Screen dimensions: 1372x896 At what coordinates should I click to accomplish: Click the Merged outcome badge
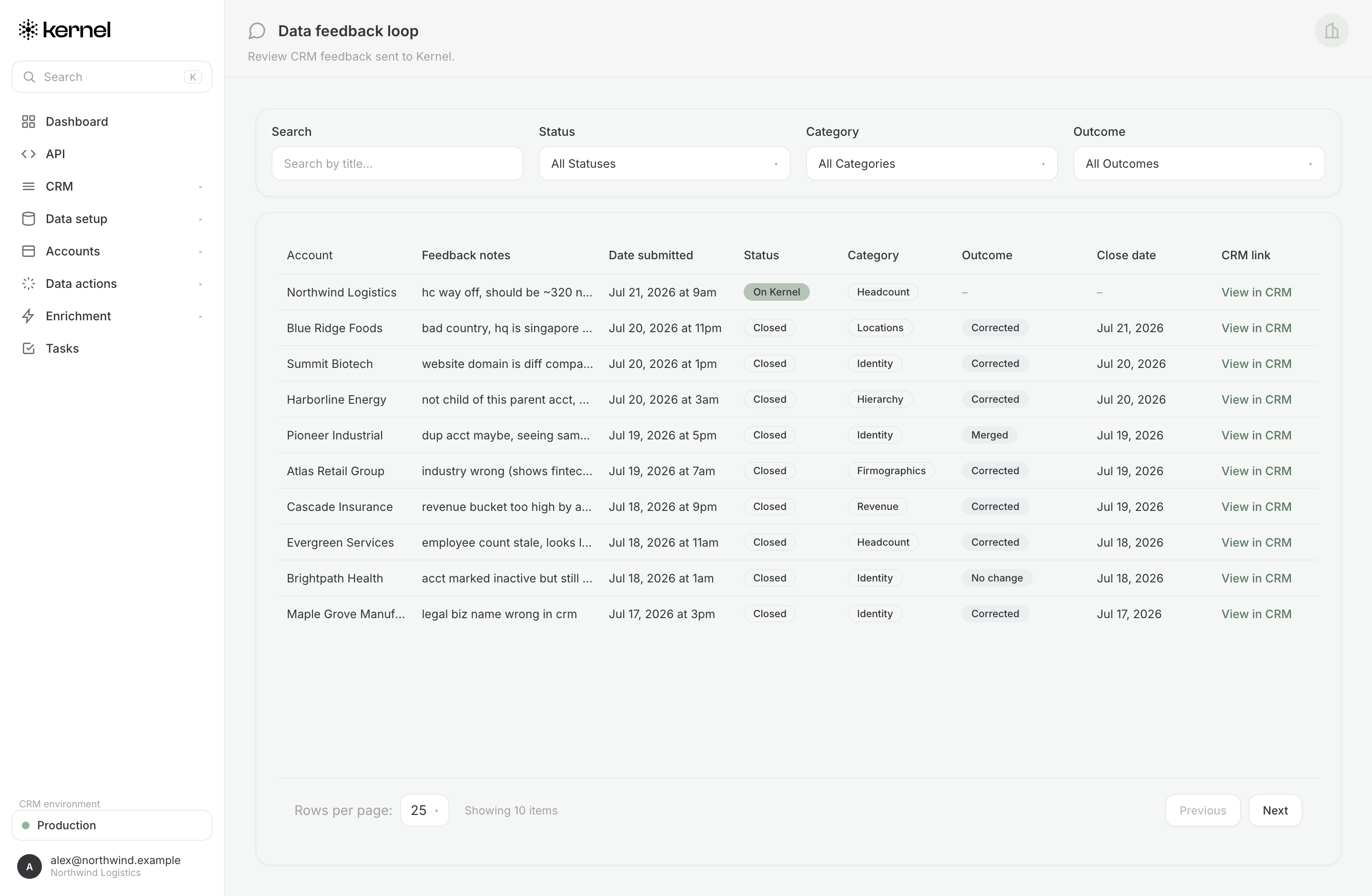989,435
